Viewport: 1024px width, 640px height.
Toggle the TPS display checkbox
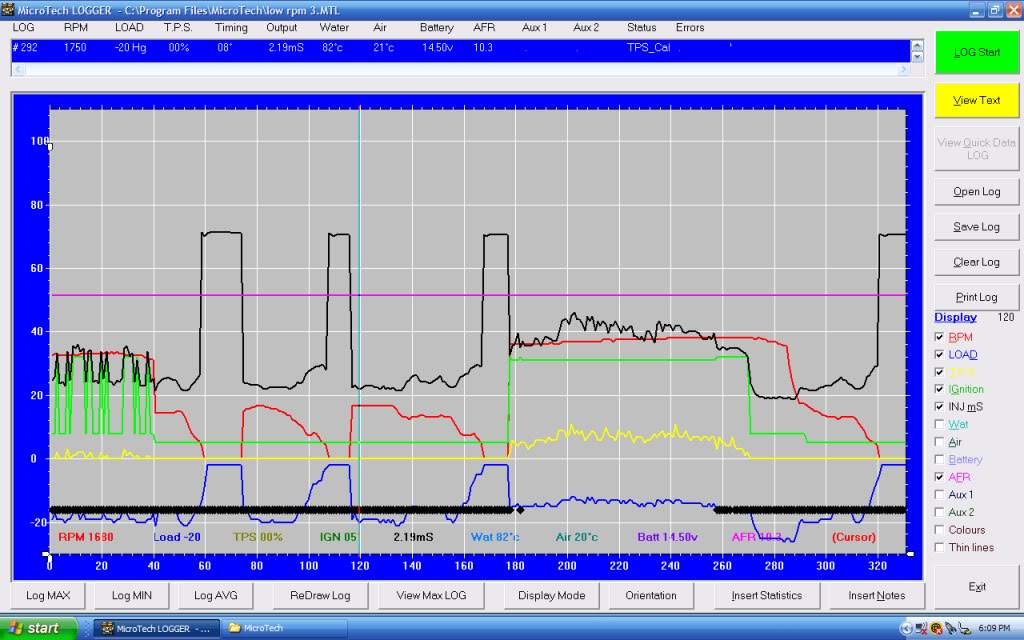(x=939, y=372)
